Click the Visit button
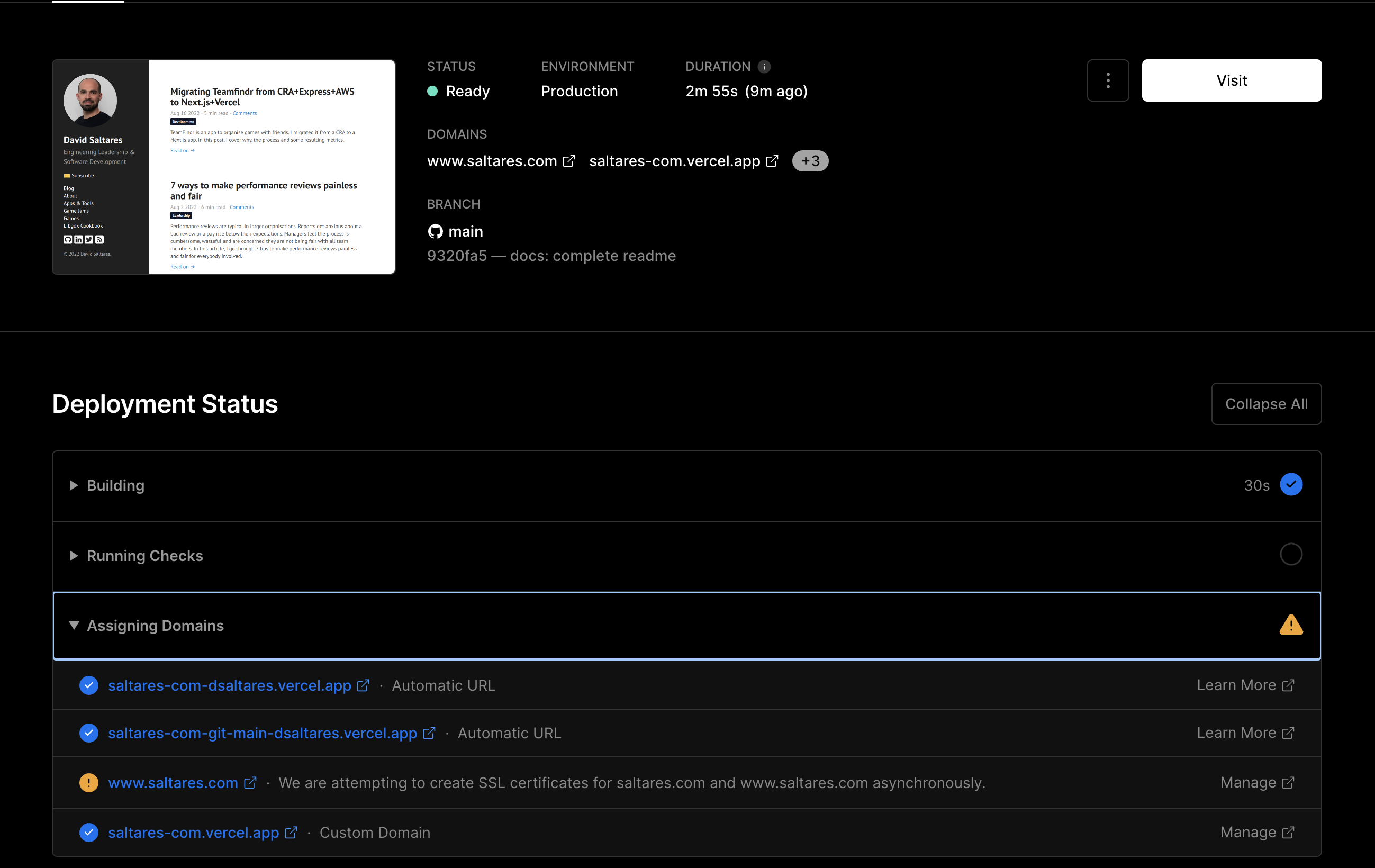The height and width of the screenshot is (868, 1375). click(x=1231, y=80)
